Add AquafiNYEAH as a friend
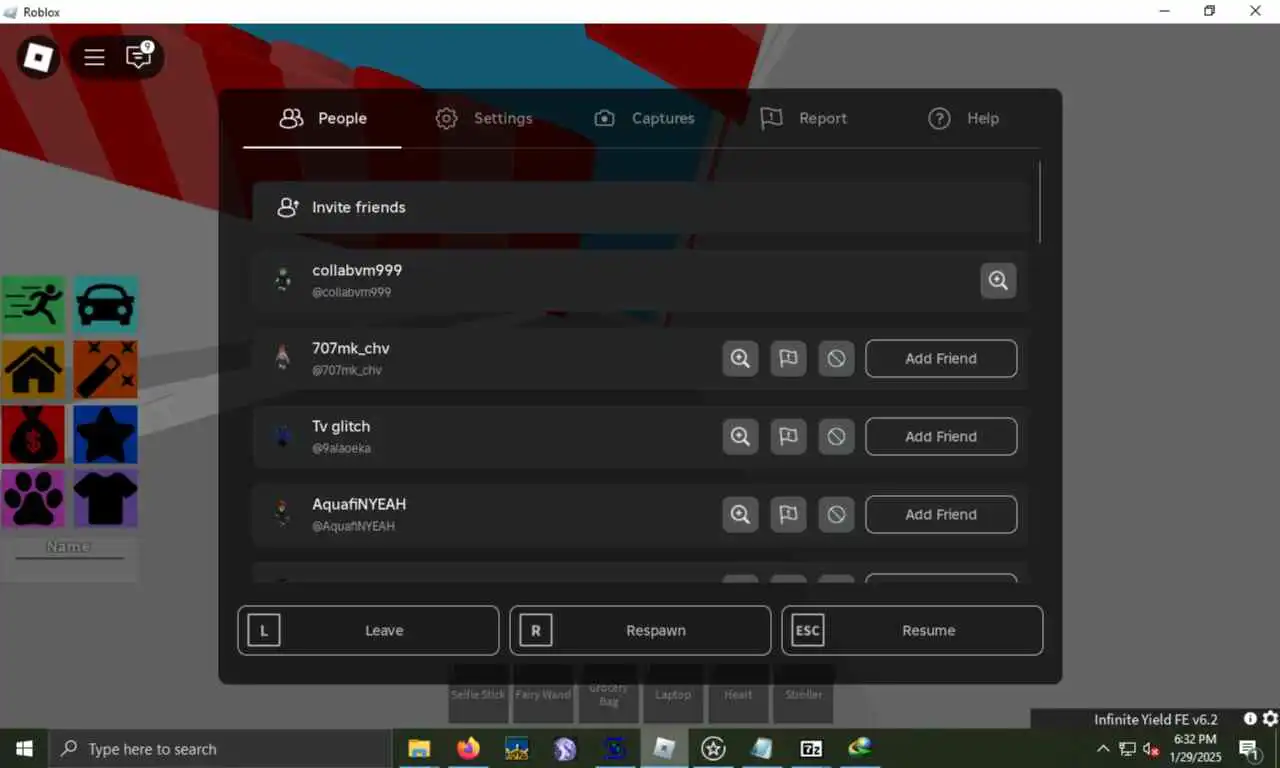The height and width of the screenshot is (768, 1280). click(941, 514)
